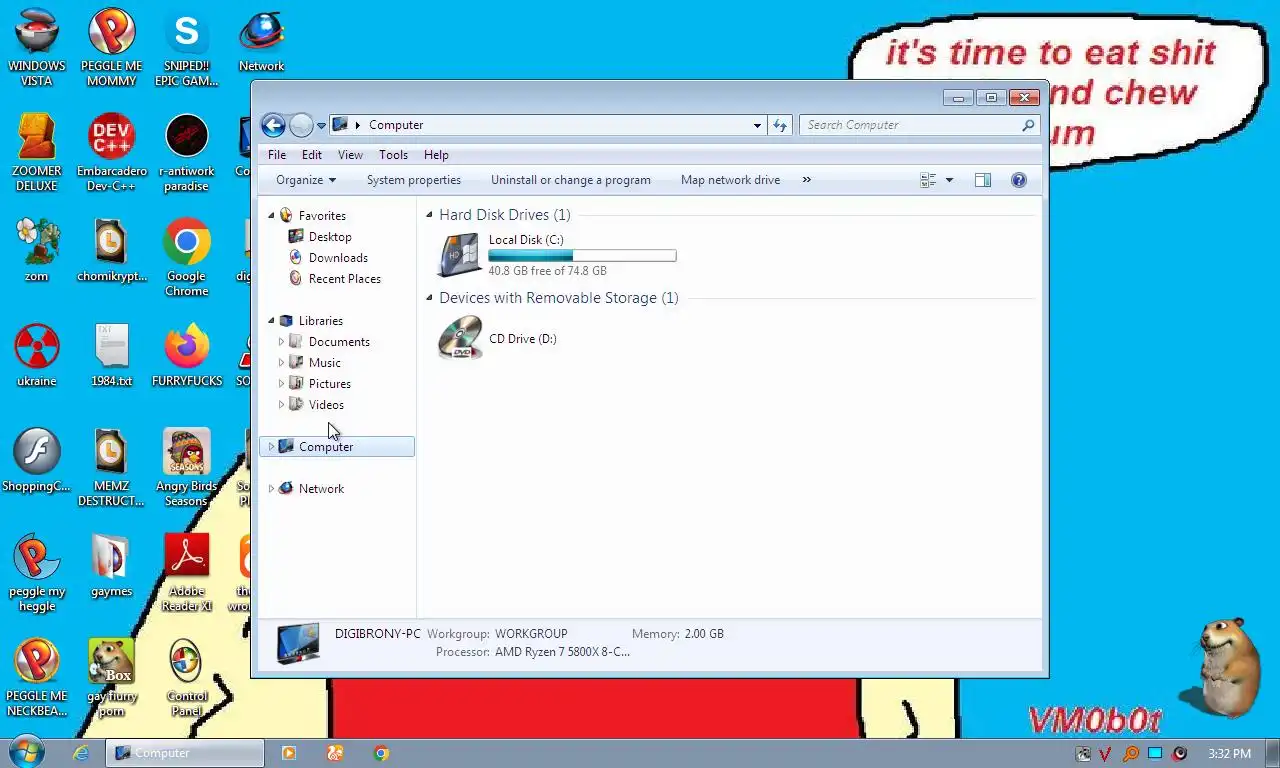This screenshot has width=1280, height=768.
Task: Click the Forward navigation arrow button
Action: click(301, 125)
